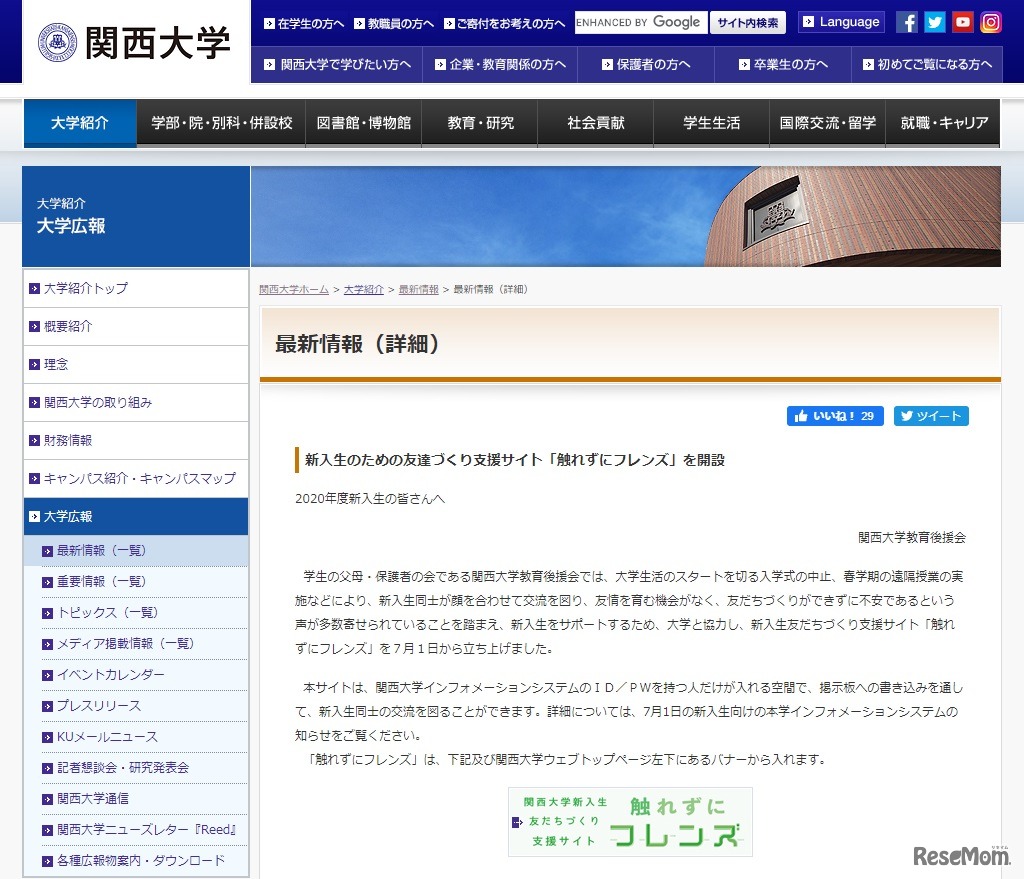Open the 関西大学ホーム breadcrumb link
Screen dimensions: 1024x879
[x=294, y=288]
